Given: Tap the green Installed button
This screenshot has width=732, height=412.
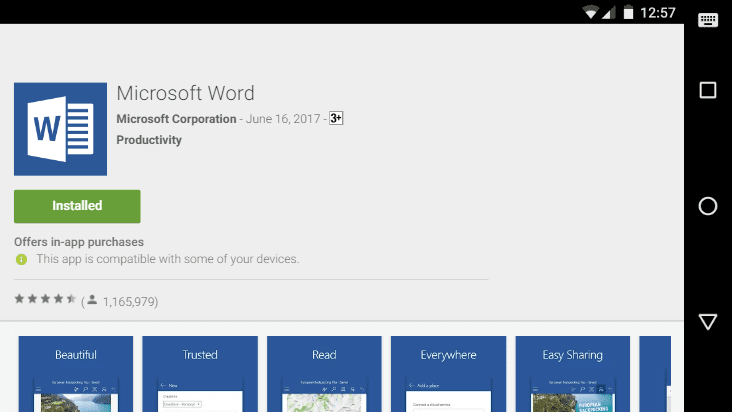Looking at the screenshot, I should pos(77,206).
